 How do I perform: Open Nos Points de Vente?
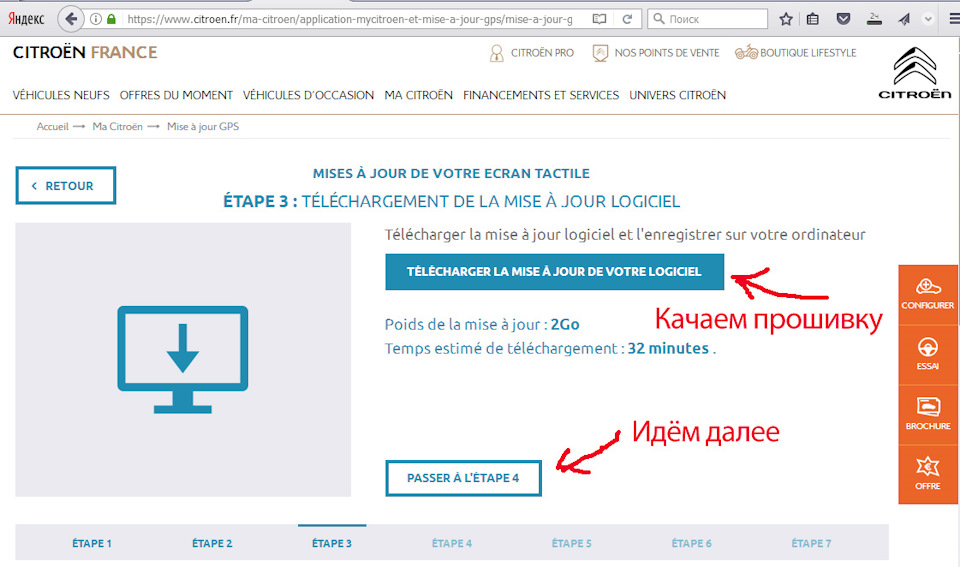[x=655, y=53]
